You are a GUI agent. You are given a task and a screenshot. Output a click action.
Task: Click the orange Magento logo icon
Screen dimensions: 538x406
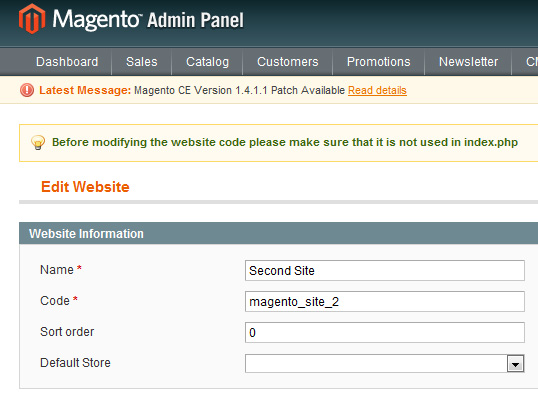click(32, 19)
